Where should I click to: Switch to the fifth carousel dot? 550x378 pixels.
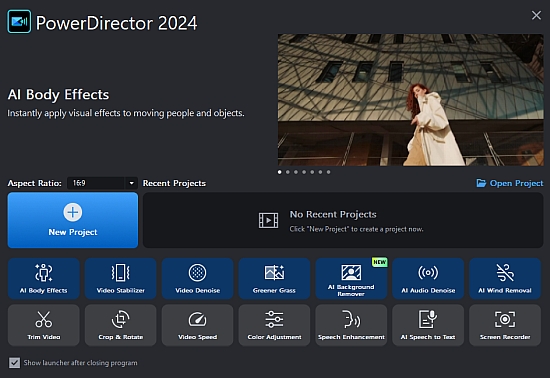(312, 172)
